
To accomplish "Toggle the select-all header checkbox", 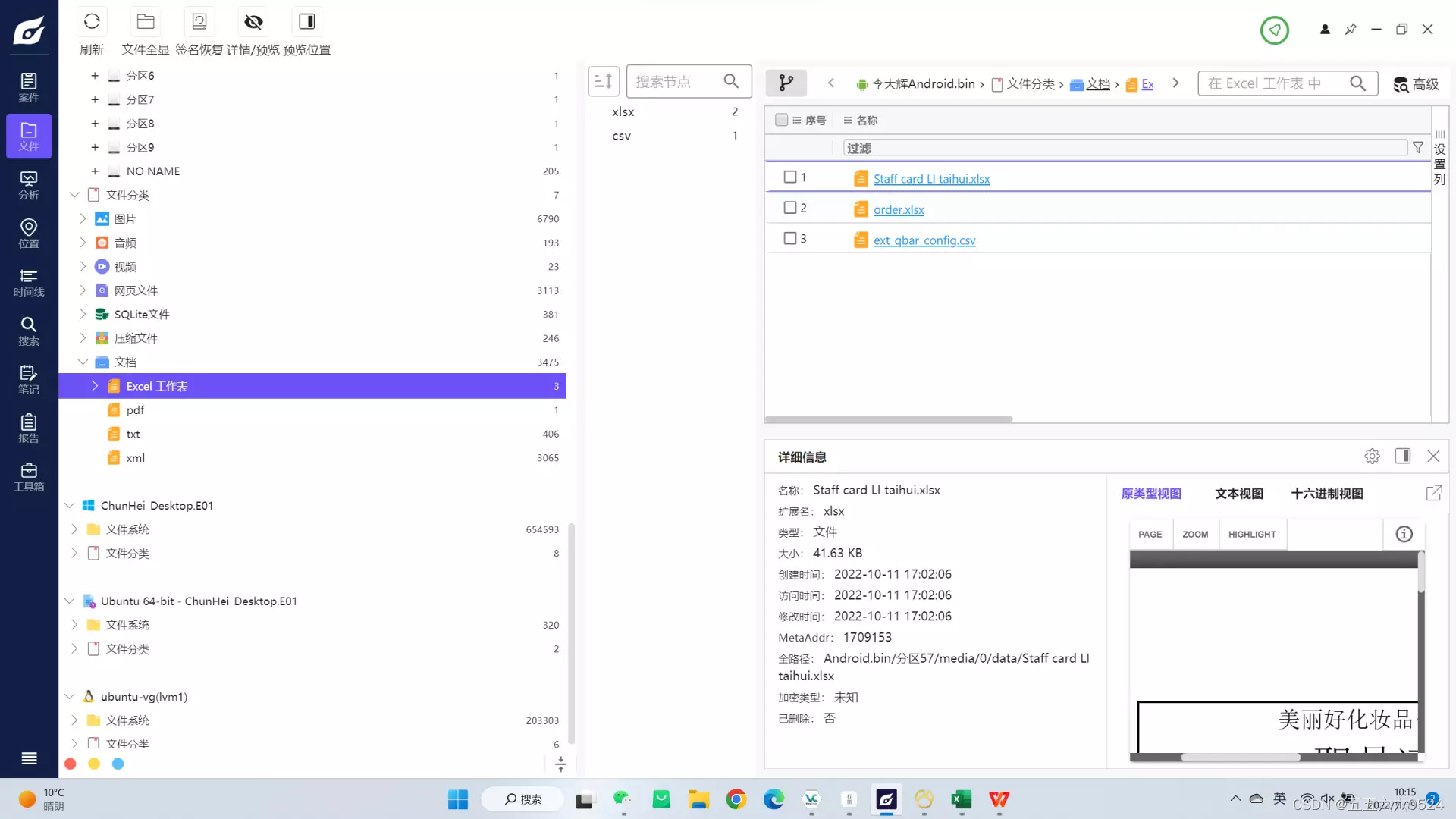I will tap(781, 120).
